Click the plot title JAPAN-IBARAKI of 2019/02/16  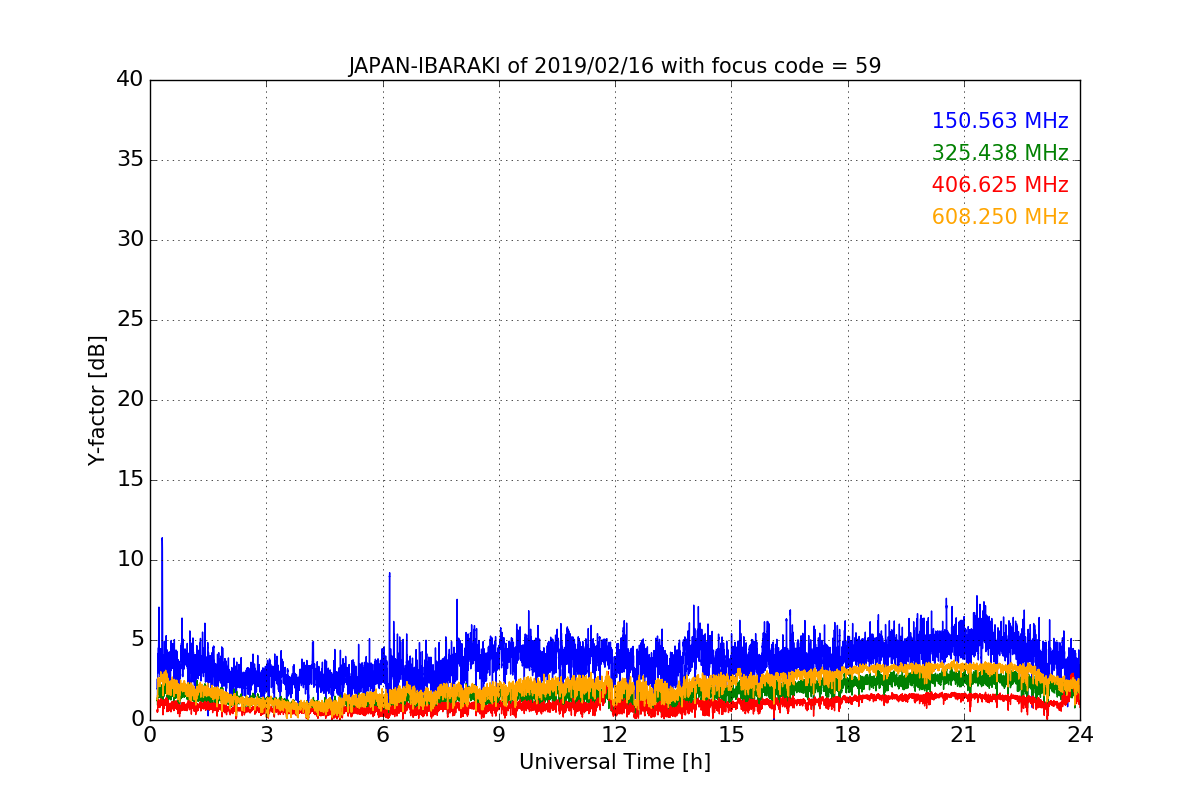[615, 66]
